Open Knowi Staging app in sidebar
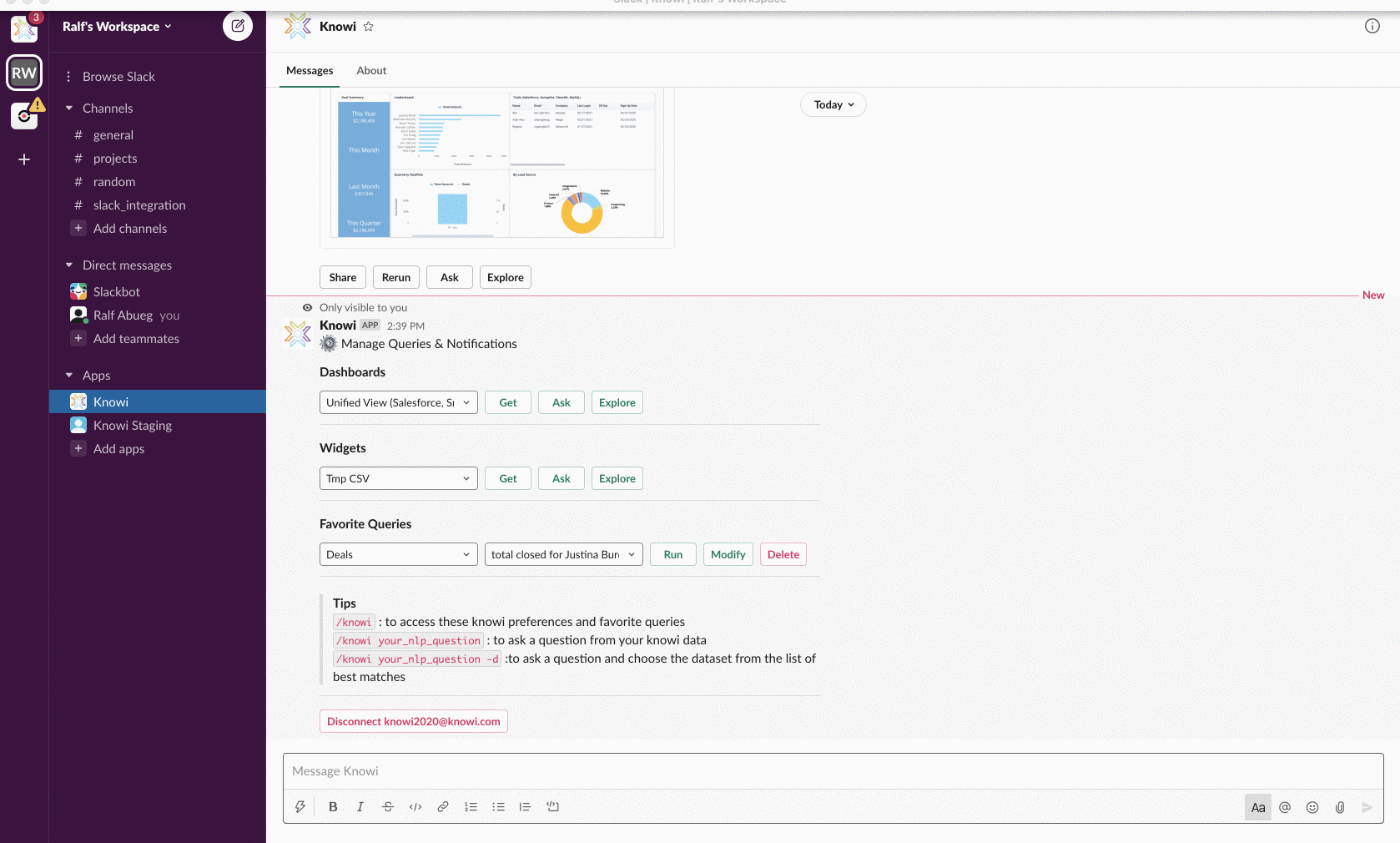Screen dimensions: 1400x843 tap(132, 426)
